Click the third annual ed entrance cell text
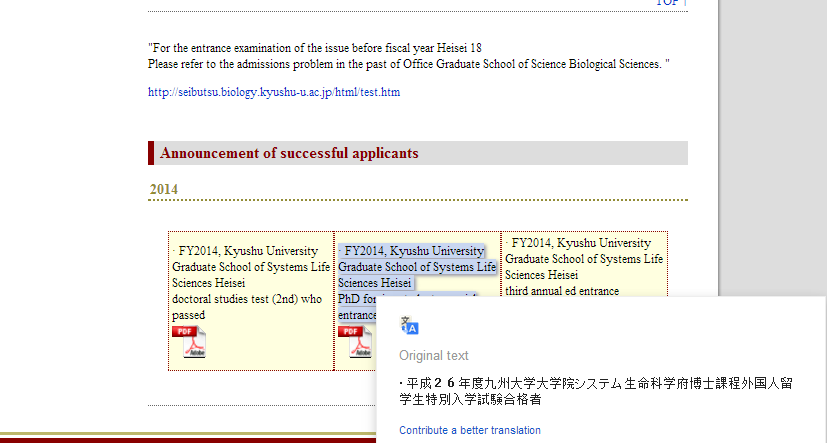The image size is (827, 443). (561, 291)
